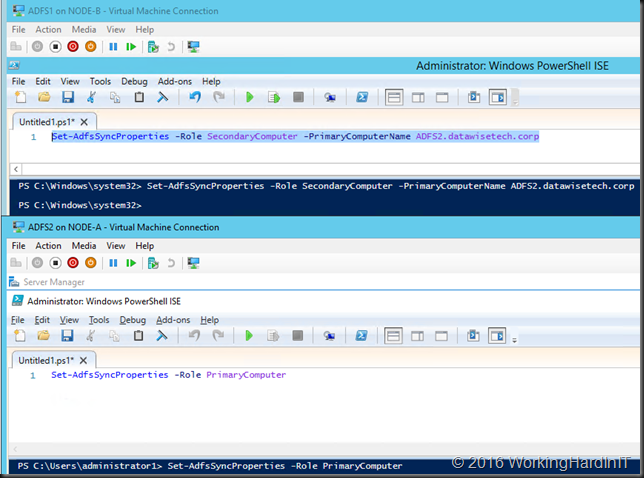This screenshot has height=478, width=644.
Task: Click Clear console icon in ADFS1 PowerShell ISE
Action: click(x=163, y=97)
